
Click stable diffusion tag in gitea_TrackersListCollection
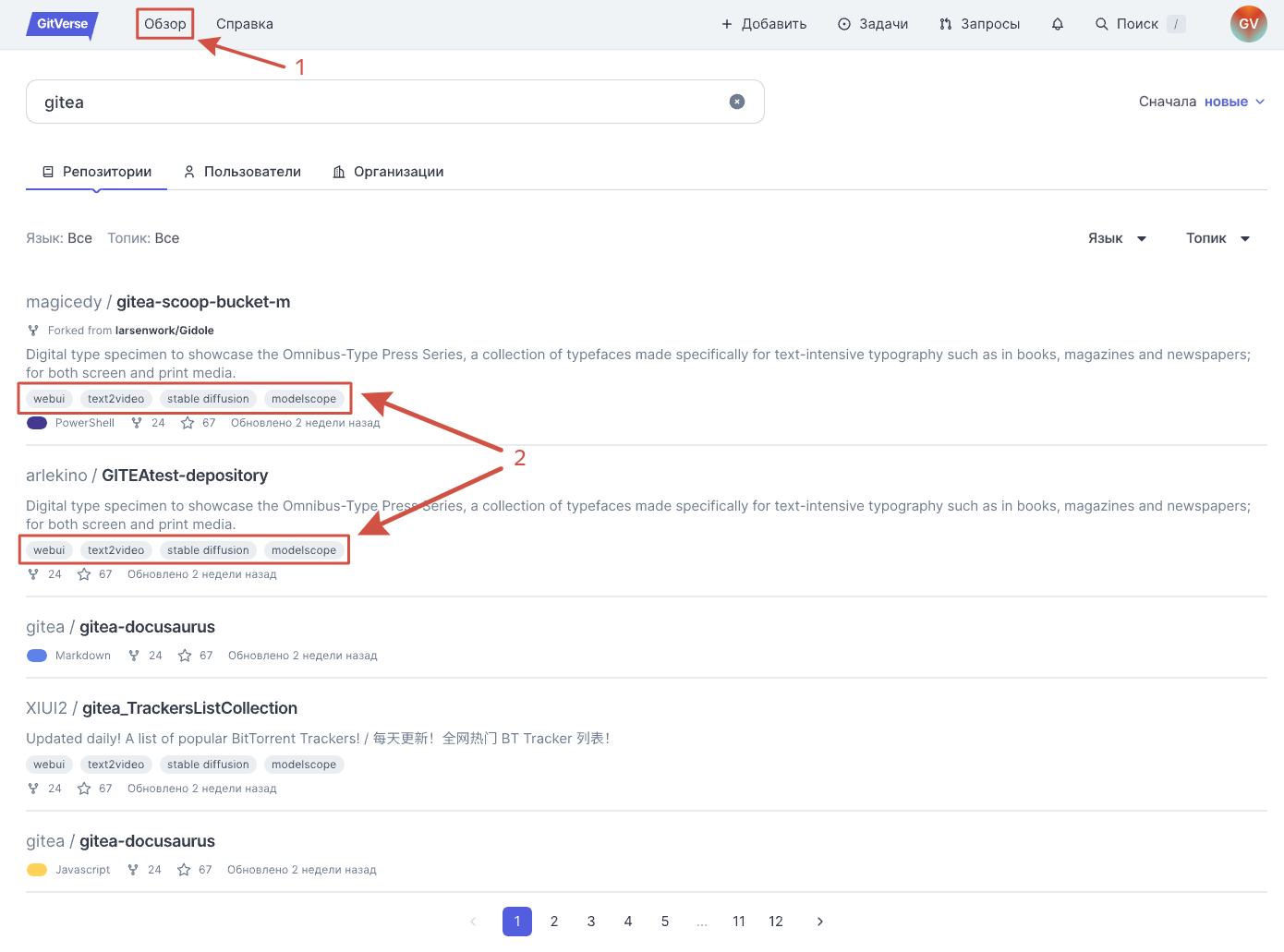pyautogui.click(x=208, y=765)
